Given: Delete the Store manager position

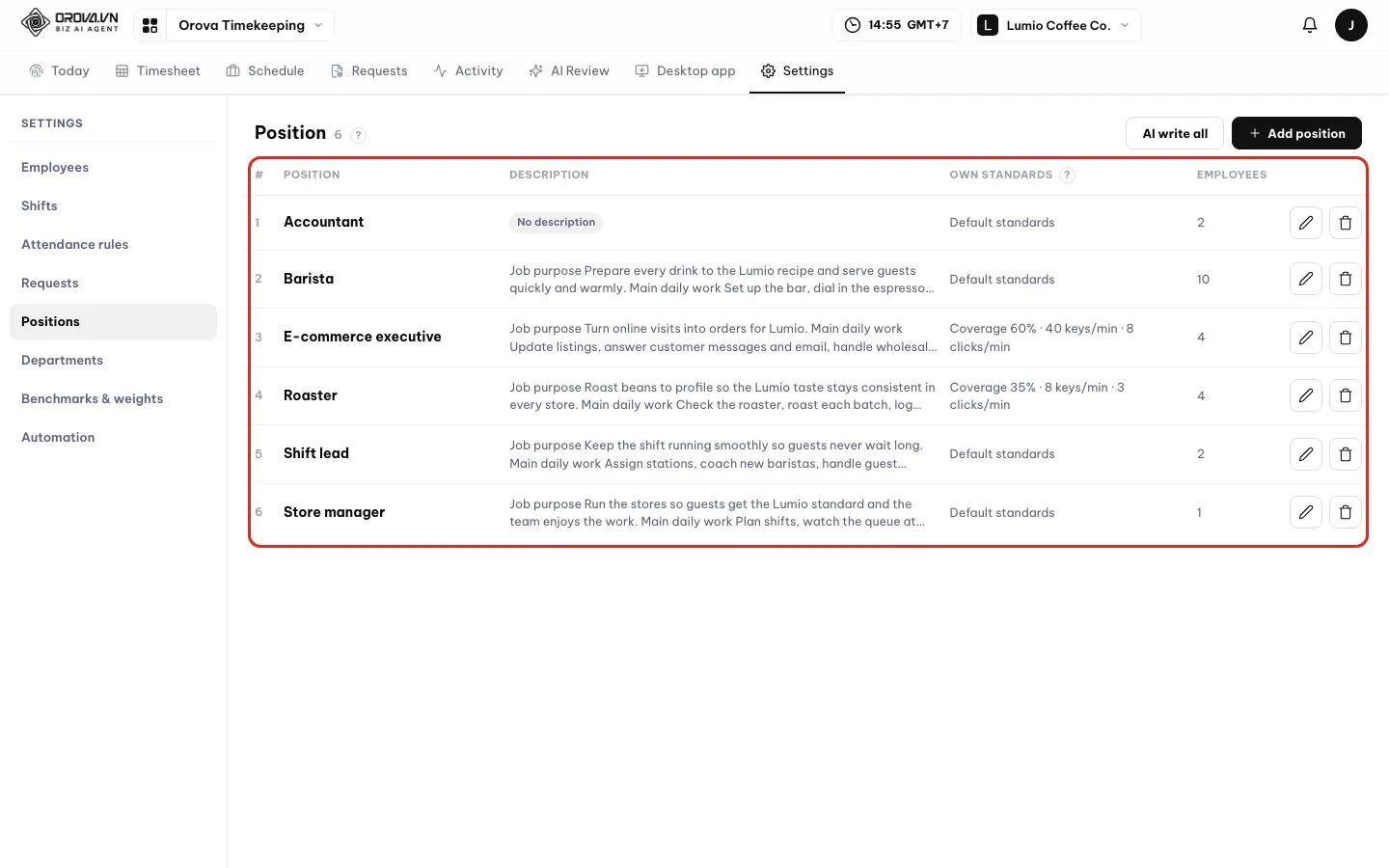Looking at the screenshot, I should tap(1345, 512).
